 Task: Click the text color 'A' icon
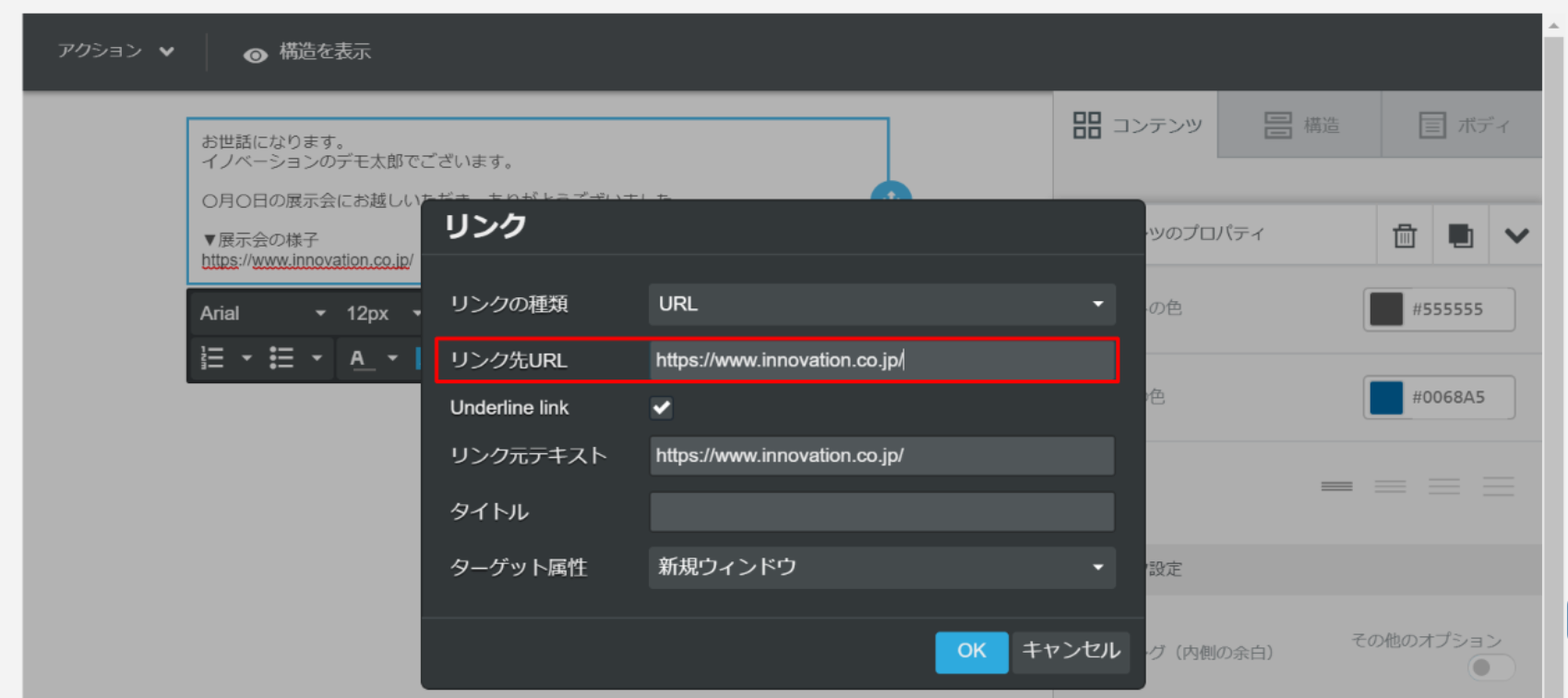coord(358,358)
